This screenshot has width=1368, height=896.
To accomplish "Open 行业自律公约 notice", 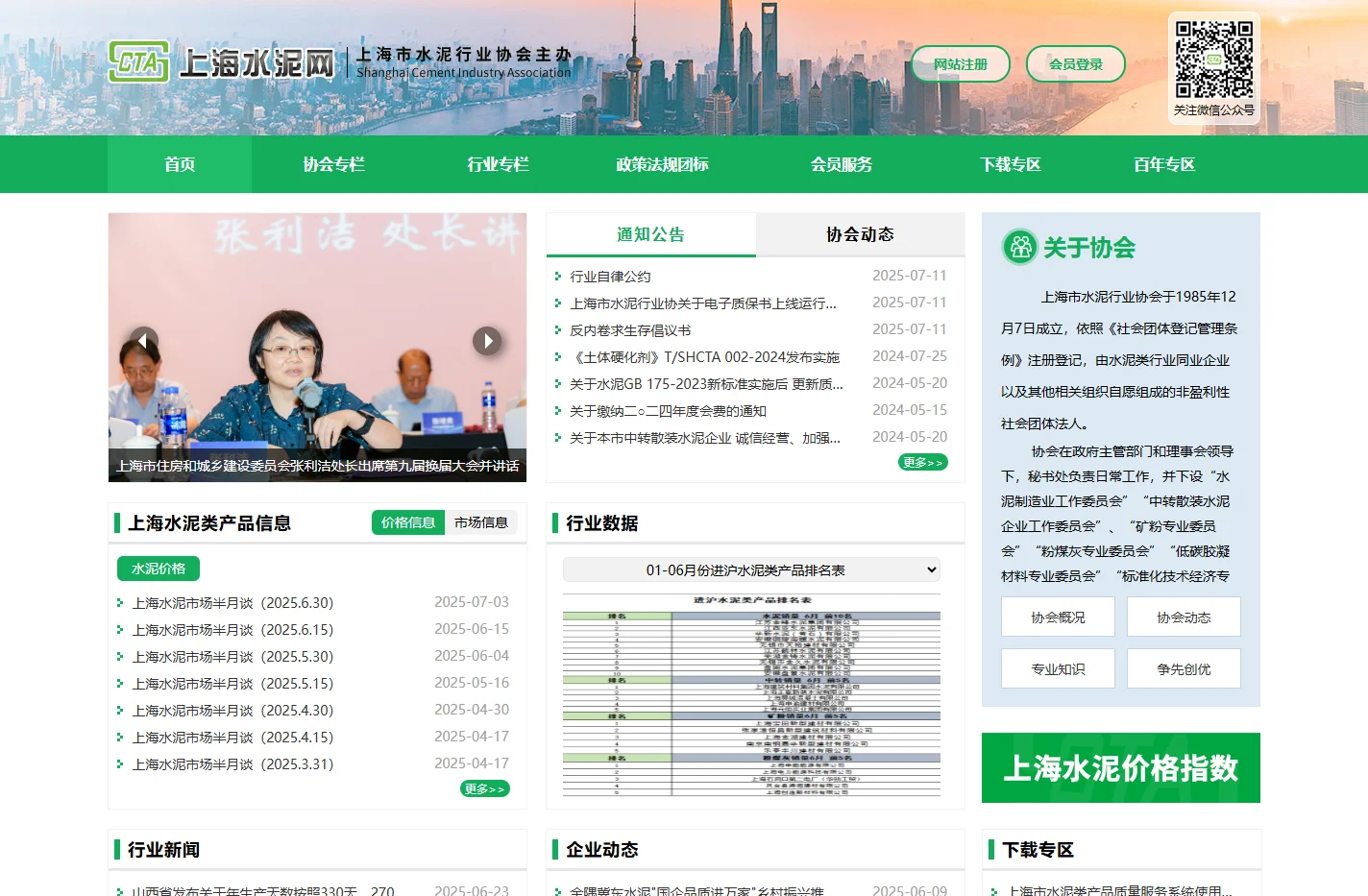I will [x=610, y=277].
